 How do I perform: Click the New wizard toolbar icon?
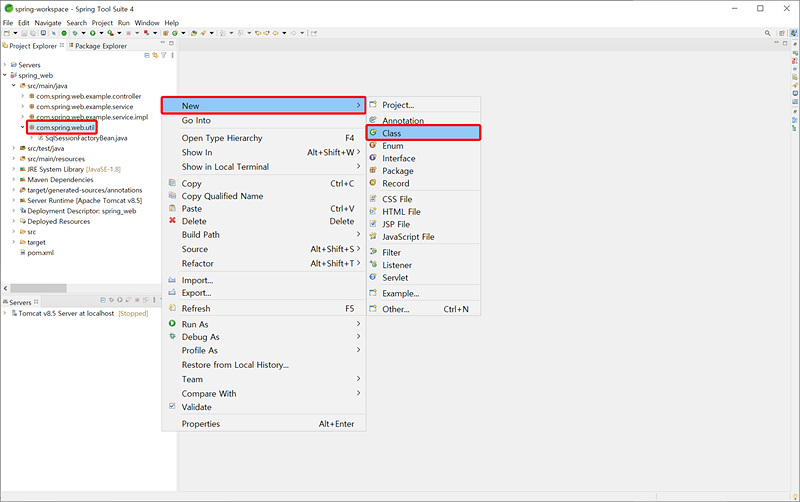[7, 33]
